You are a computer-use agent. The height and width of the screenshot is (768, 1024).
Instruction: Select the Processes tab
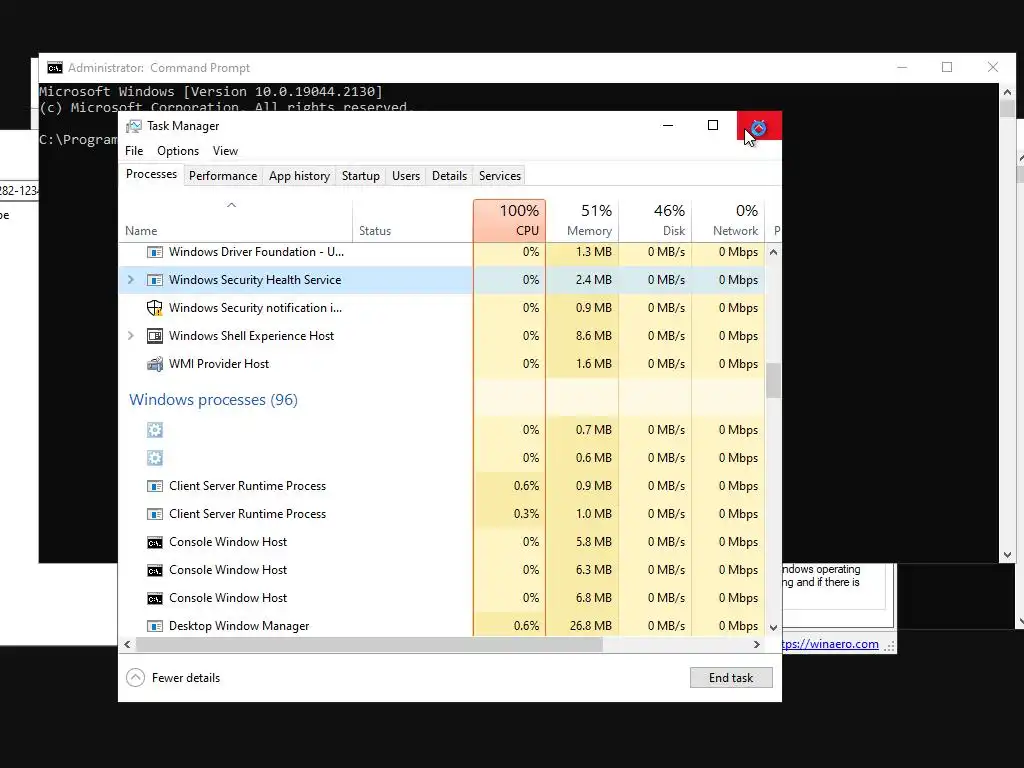click(x=152, y=174)
